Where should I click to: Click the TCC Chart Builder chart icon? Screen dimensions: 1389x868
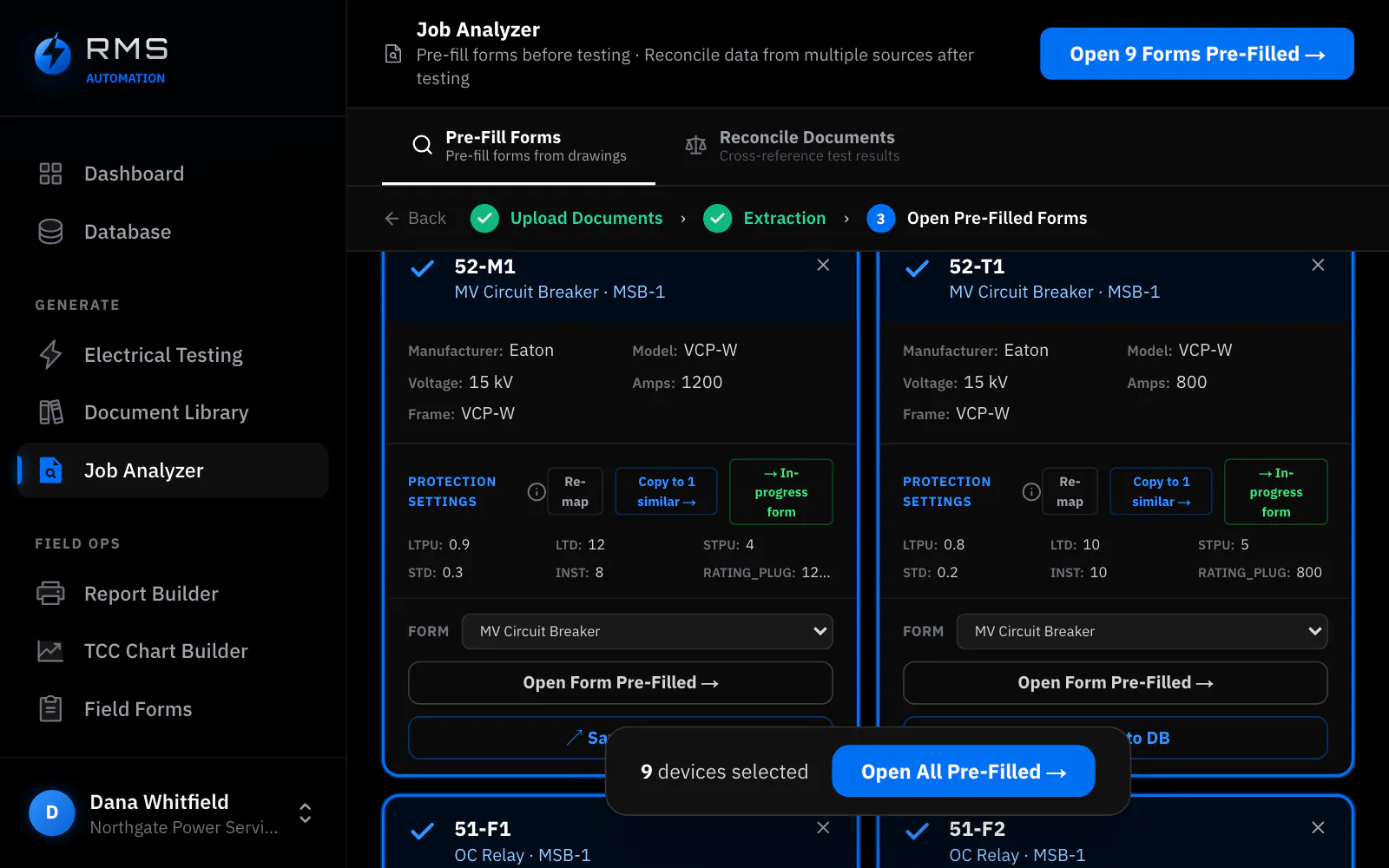[x=50, y=651]
